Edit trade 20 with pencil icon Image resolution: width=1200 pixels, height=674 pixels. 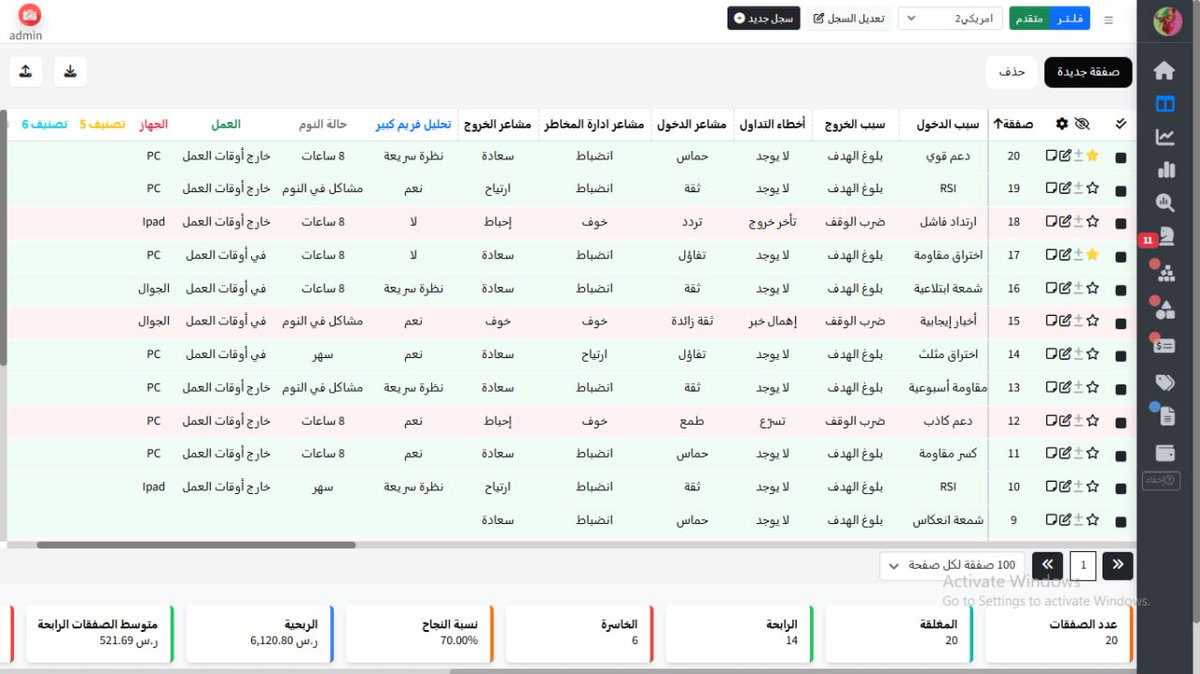(1065, 156)
